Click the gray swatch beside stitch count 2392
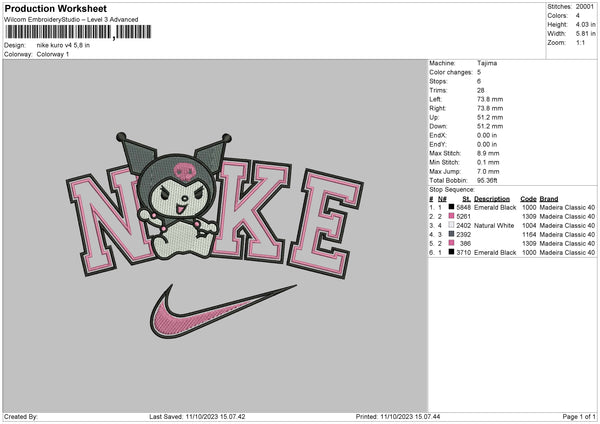Image resolution: width=600 pixels, height=424 pixels. [x=451, y=234]
